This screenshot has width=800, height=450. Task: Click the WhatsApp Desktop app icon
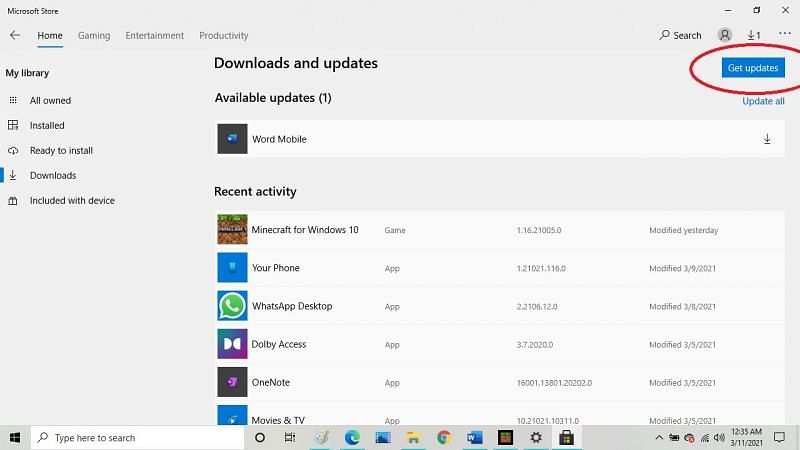pyautogui.click(x=232, y=306)
